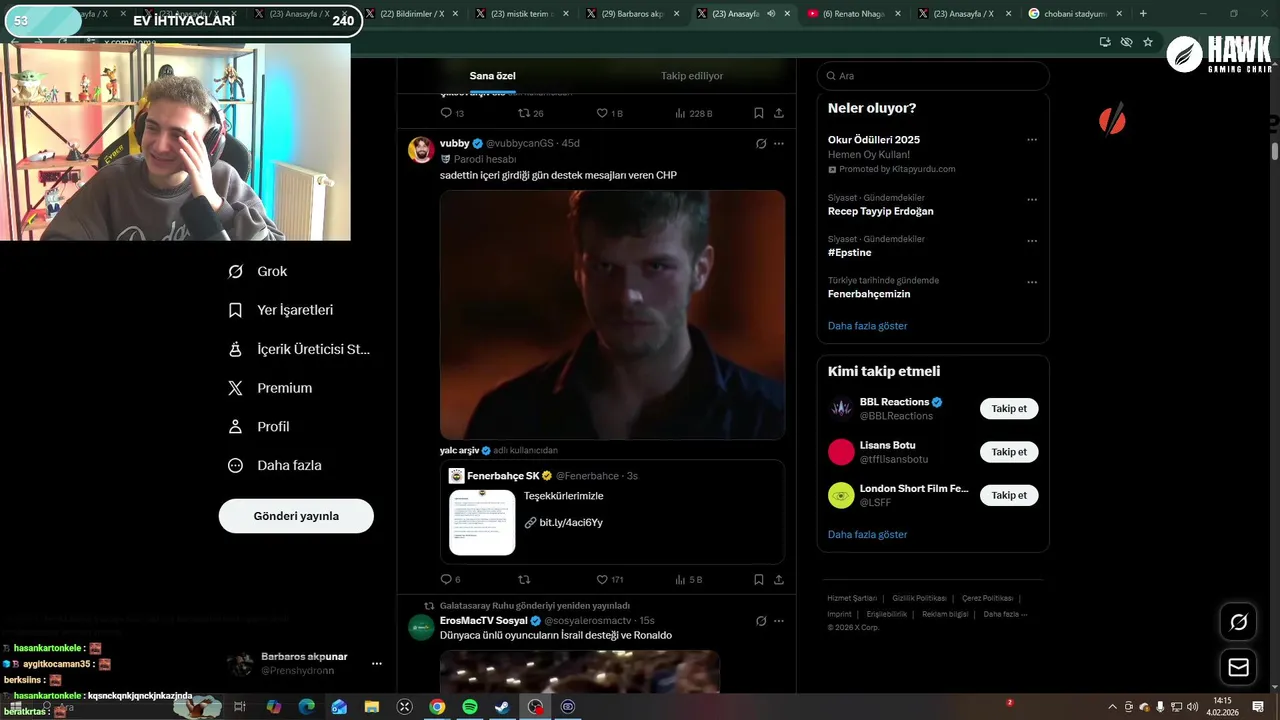
Task: Reply to the top post with 13 replies
Action: point(452,113)
